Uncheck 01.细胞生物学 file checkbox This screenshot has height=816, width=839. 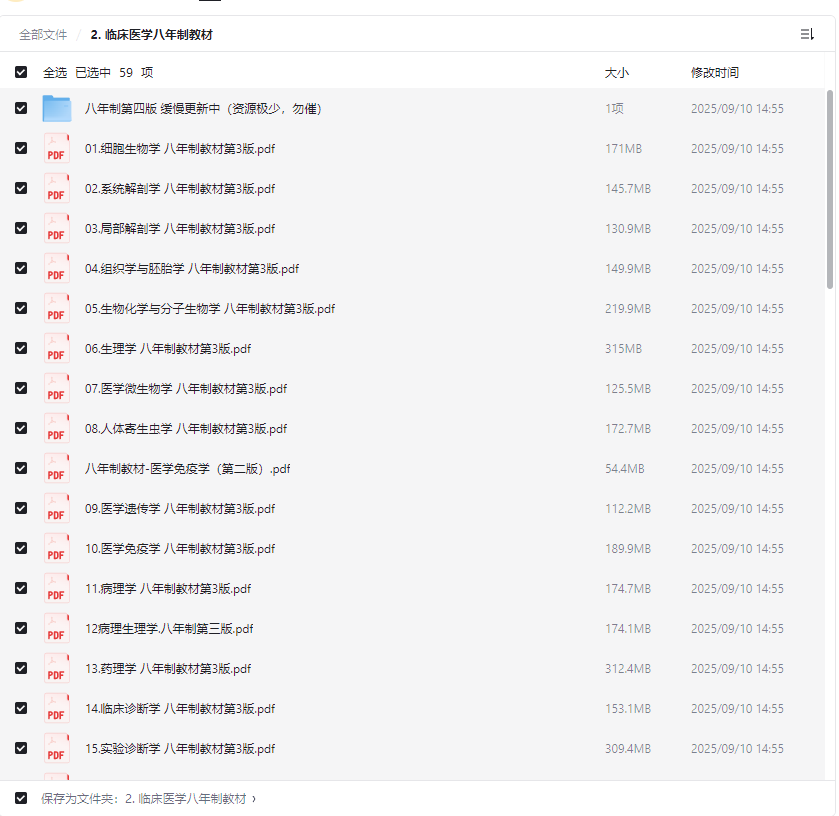(21, 148)
